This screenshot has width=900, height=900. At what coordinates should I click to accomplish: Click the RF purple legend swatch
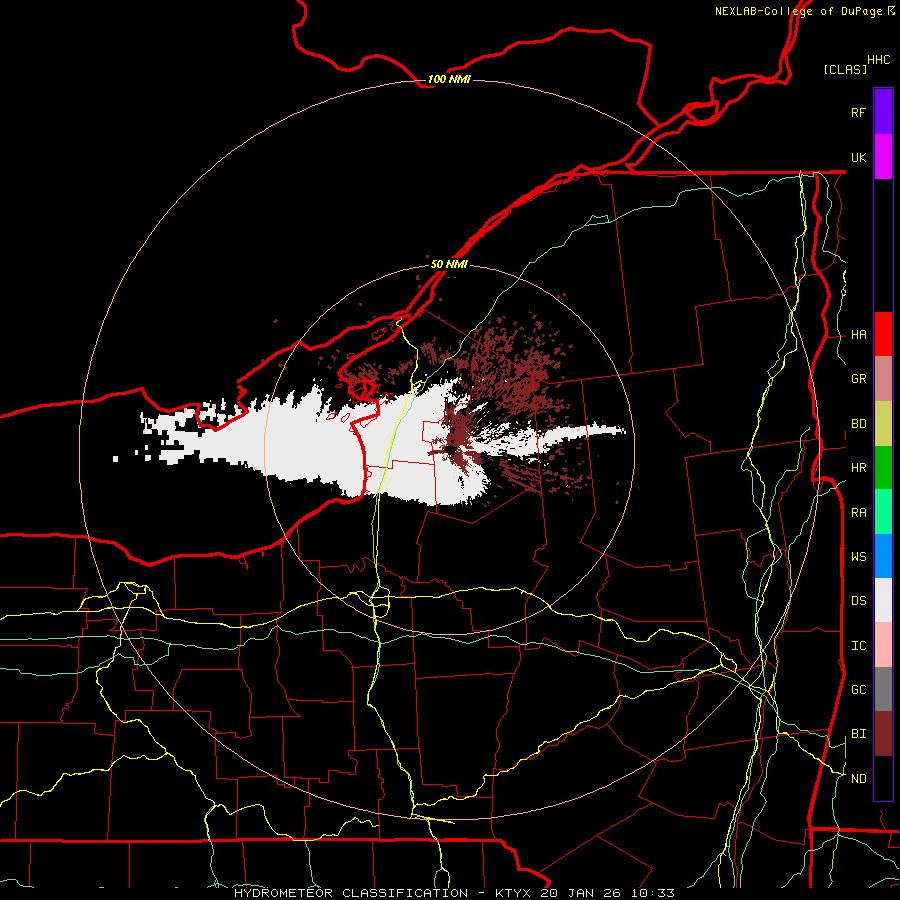coord(883,112)
